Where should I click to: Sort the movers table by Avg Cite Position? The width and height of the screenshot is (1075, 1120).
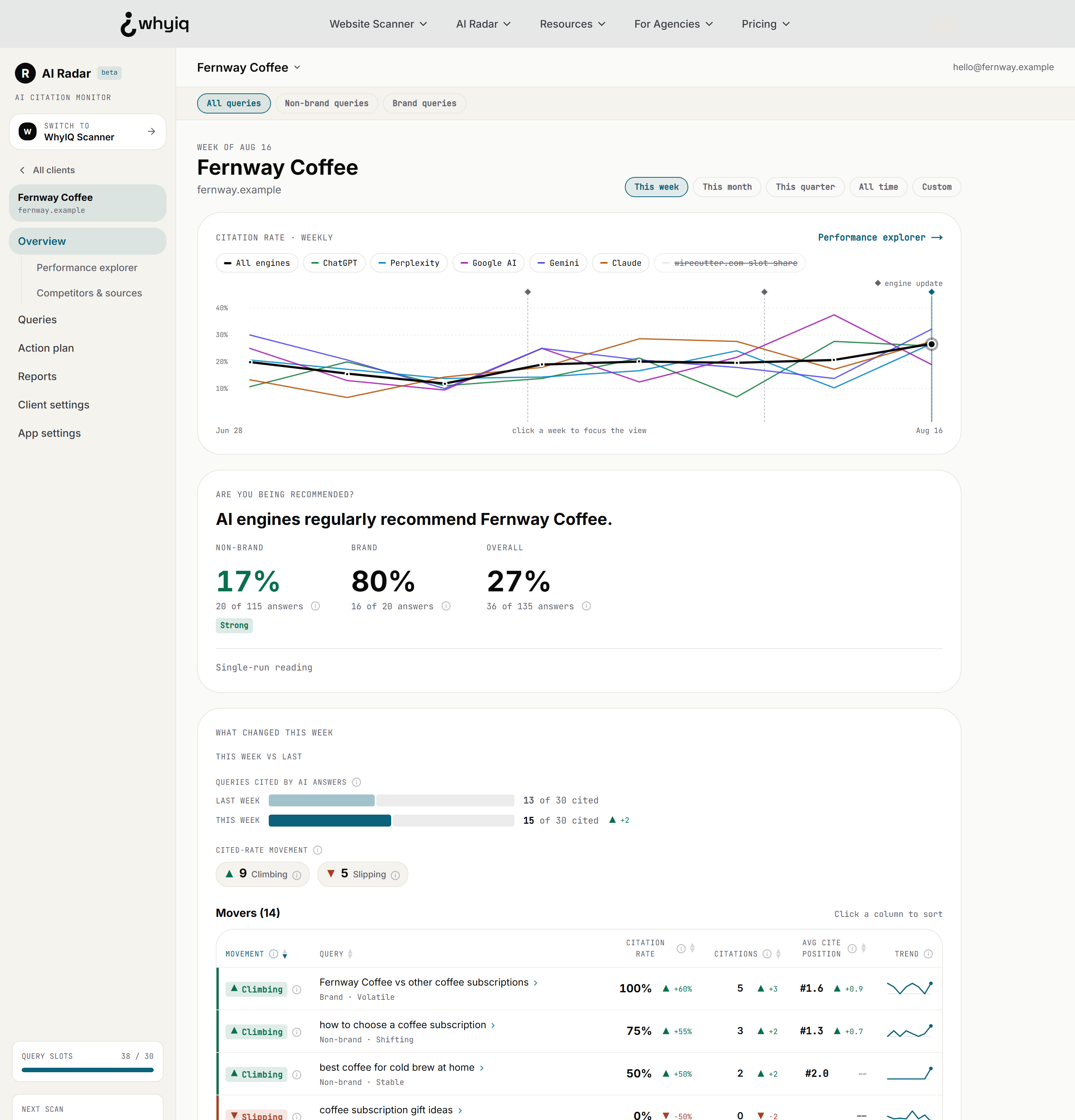point(864,949)
